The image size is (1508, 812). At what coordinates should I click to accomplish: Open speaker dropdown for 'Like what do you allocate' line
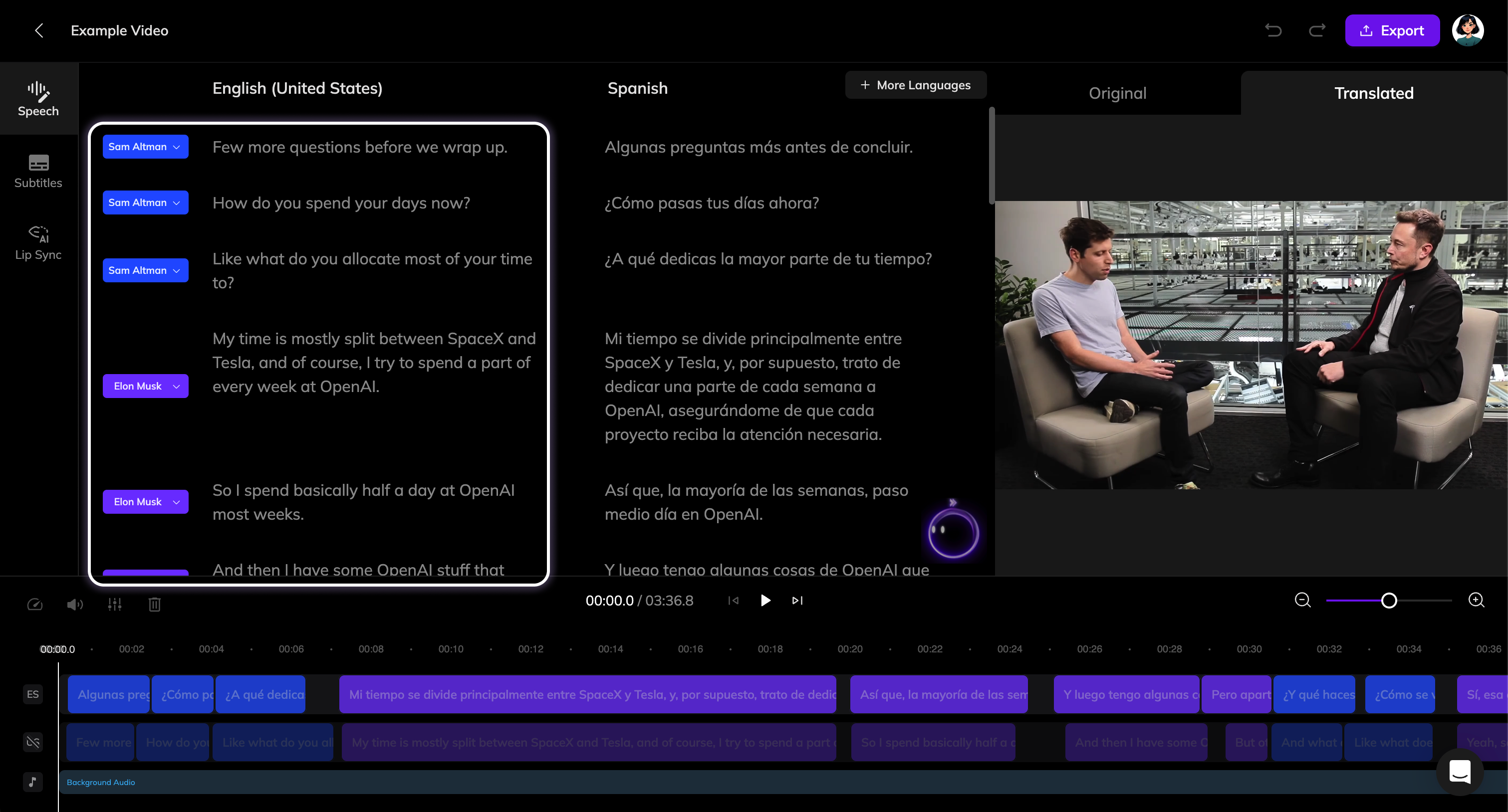pyautogui.click(x=145, y=270)
